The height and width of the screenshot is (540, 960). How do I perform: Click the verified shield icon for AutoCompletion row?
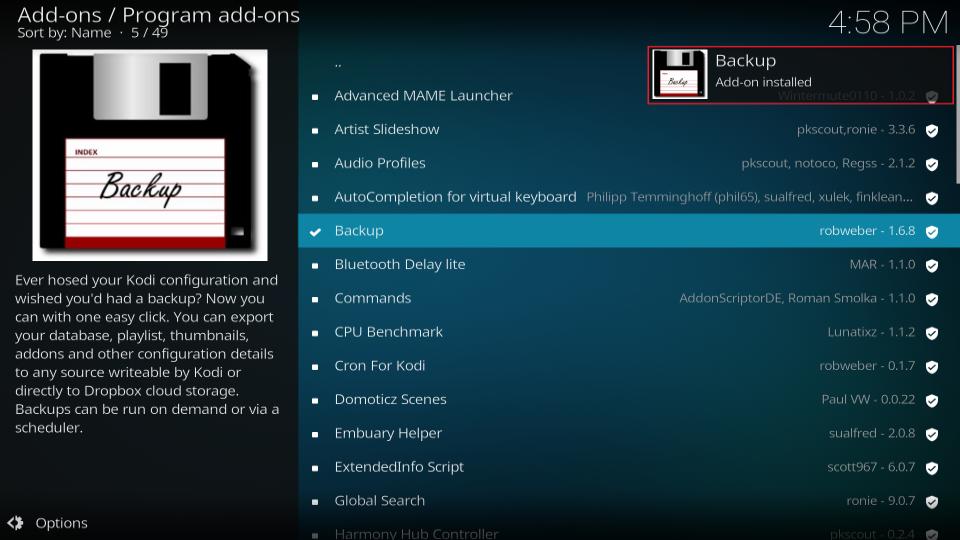[932, 198]
